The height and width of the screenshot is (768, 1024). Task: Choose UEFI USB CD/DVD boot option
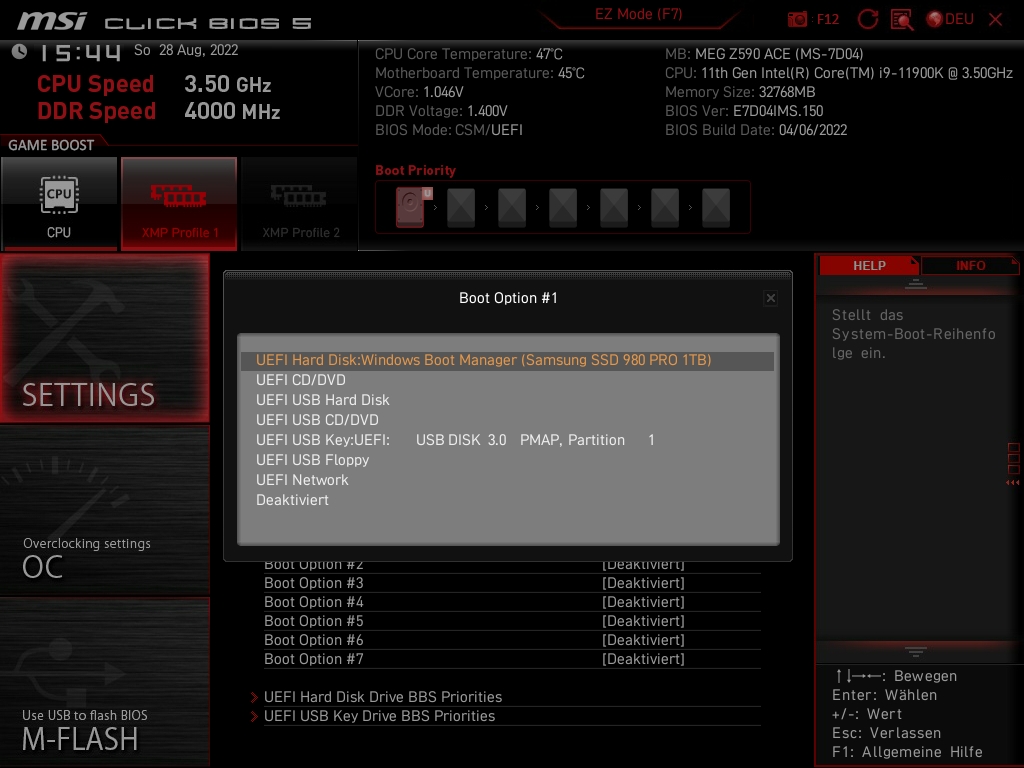click(x=507, y=420)
